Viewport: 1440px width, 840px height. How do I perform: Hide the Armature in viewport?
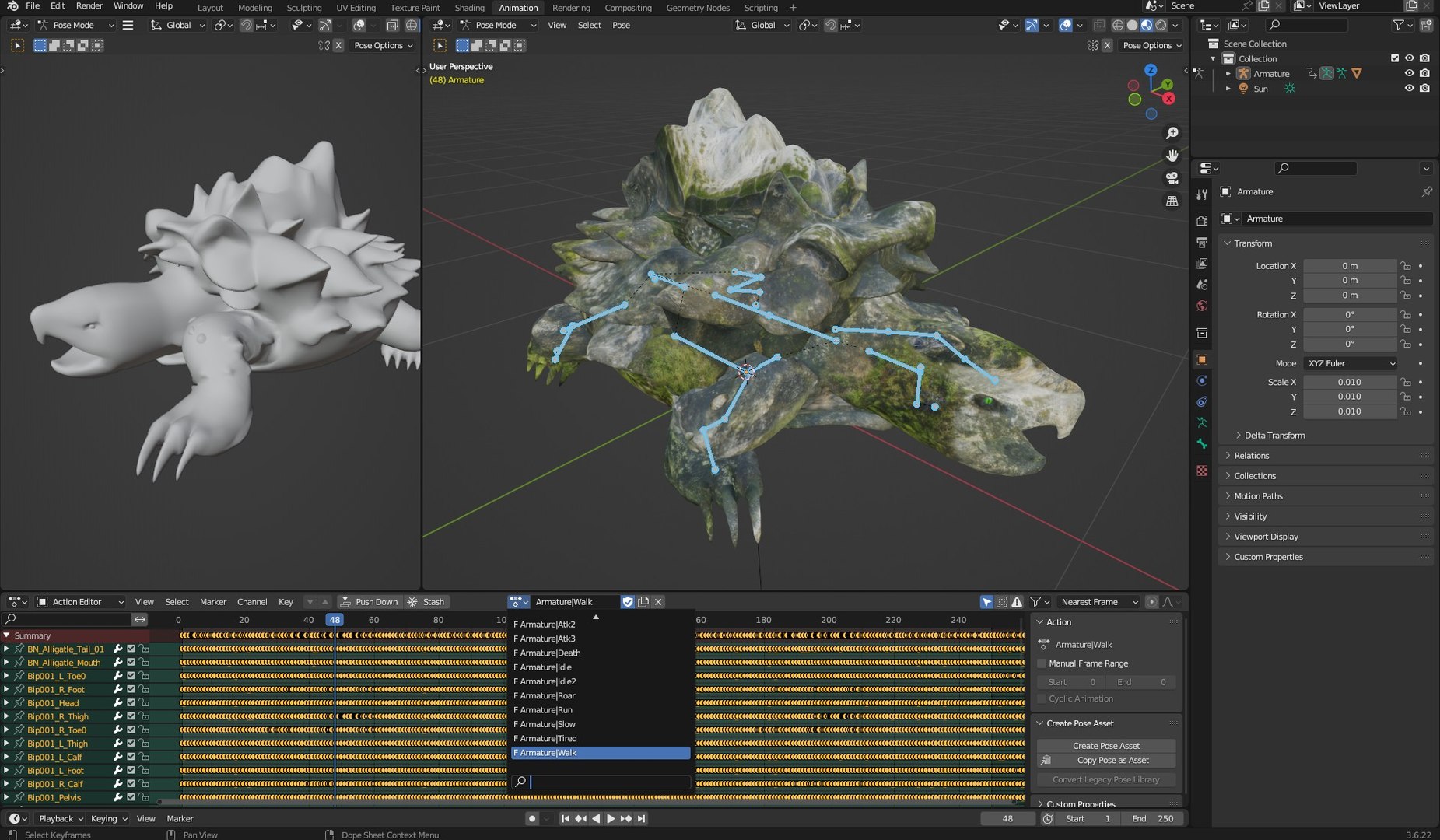pos(1409,73)
